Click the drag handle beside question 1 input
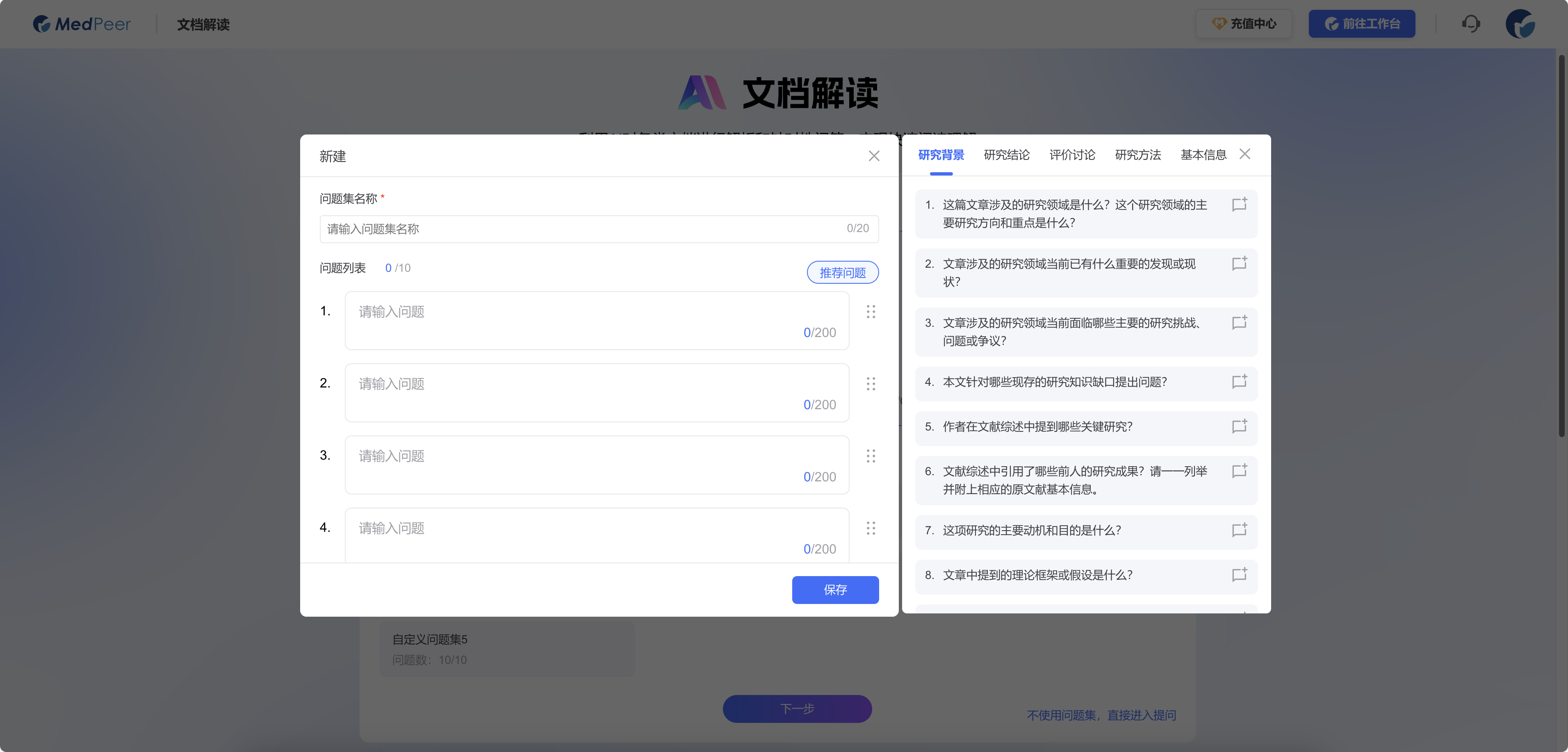The image size is (1568, 752). click(871, 312)
